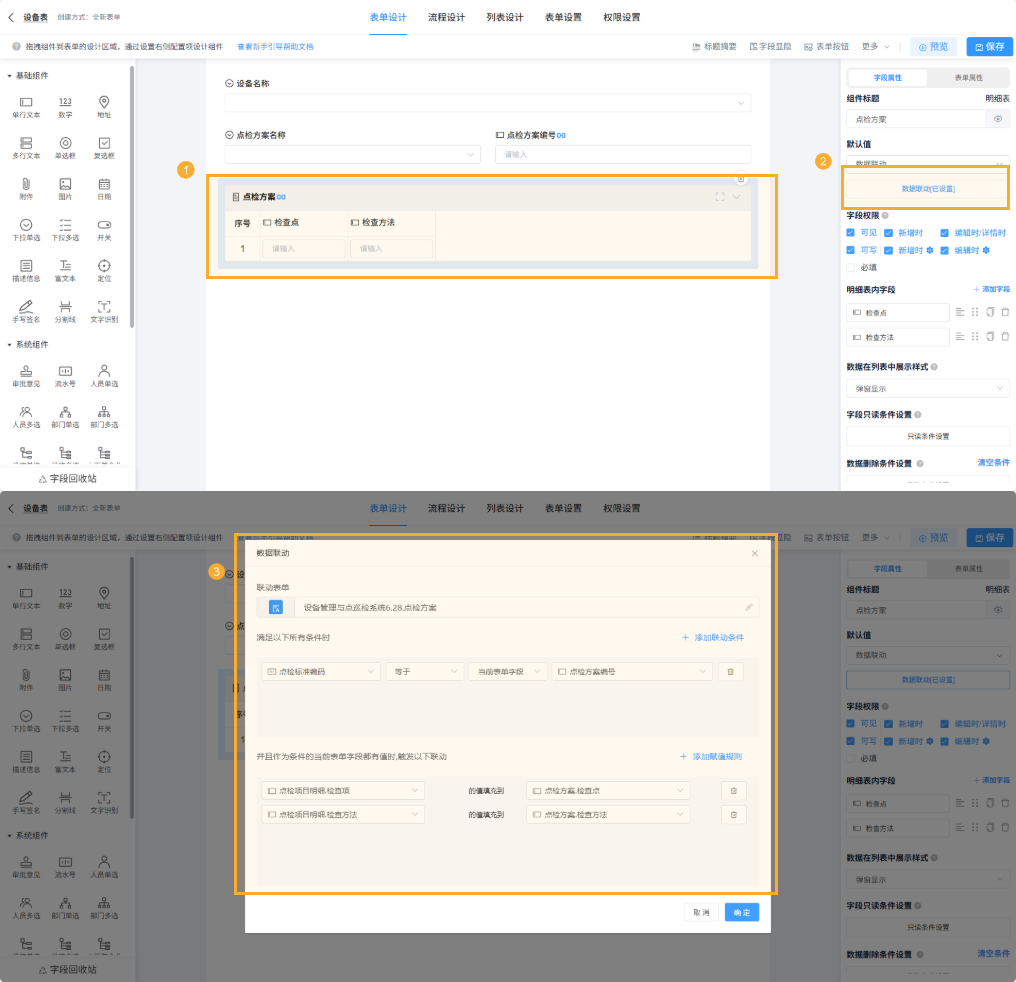Check 必填 in the undimmed properties panel
This screenshot has height=982, width=1016.
[x=851, y=267]
